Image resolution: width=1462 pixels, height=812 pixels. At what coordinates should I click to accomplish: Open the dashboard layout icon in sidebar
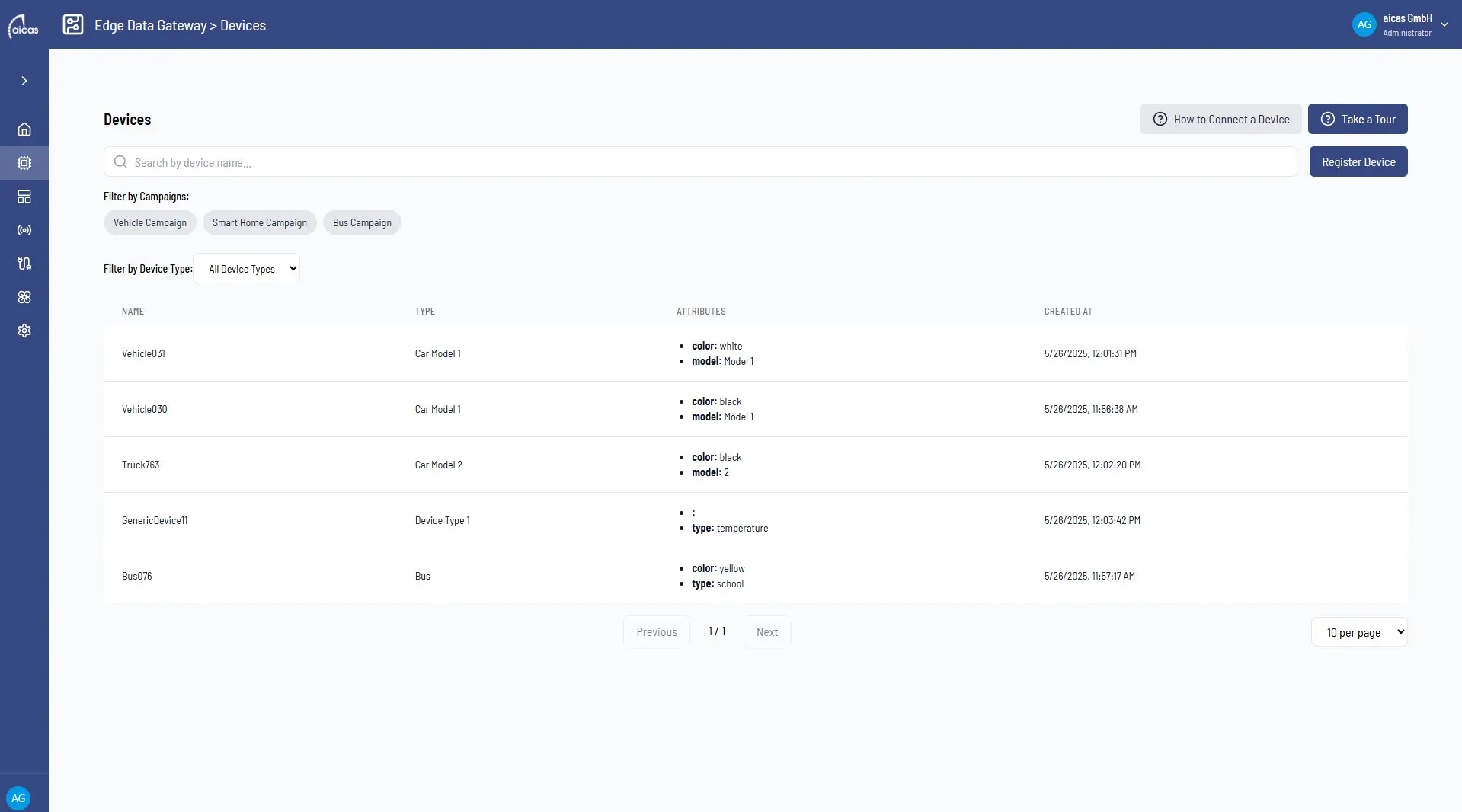coord(24,197)
